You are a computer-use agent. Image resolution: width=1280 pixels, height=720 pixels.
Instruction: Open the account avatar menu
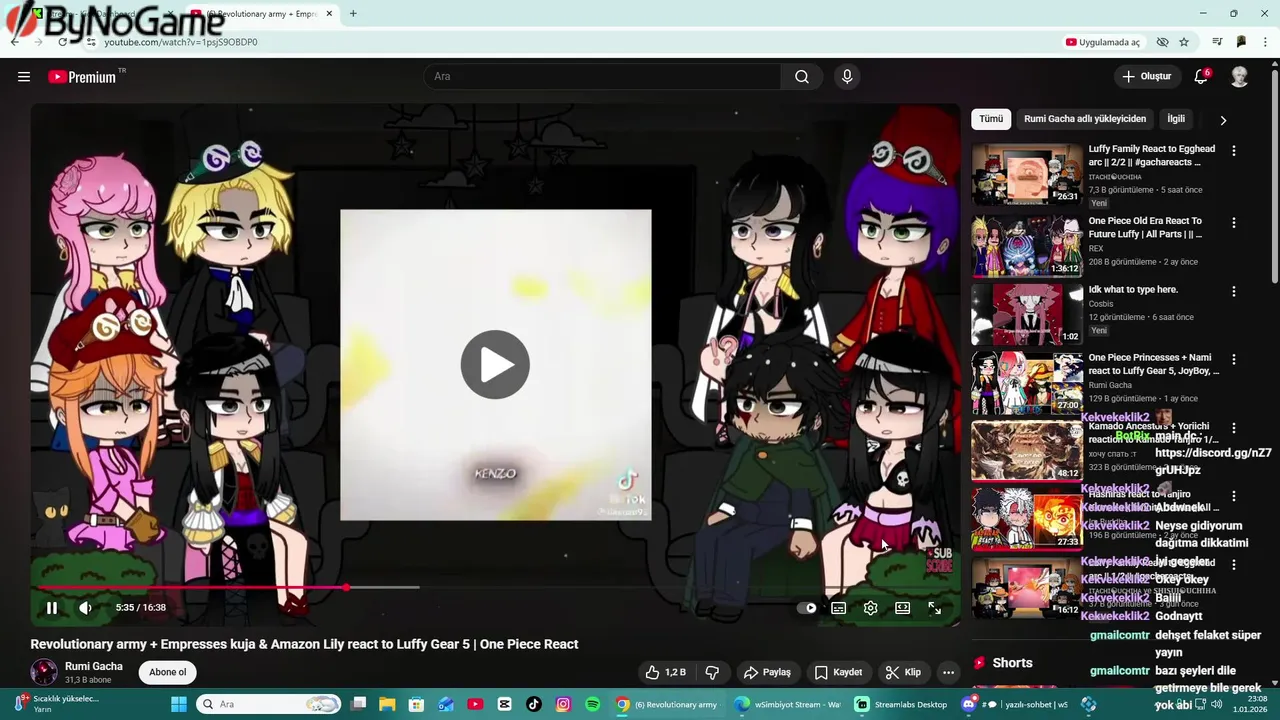pos(1239,76)
